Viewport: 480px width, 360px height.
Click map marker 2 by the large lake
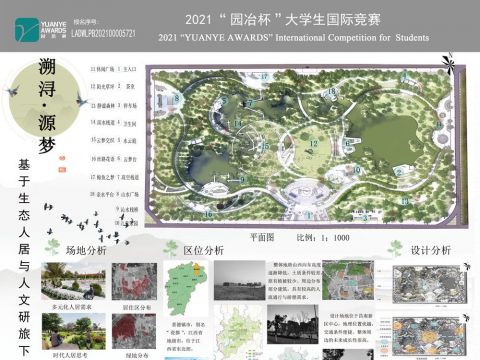(x=399, y=172)
